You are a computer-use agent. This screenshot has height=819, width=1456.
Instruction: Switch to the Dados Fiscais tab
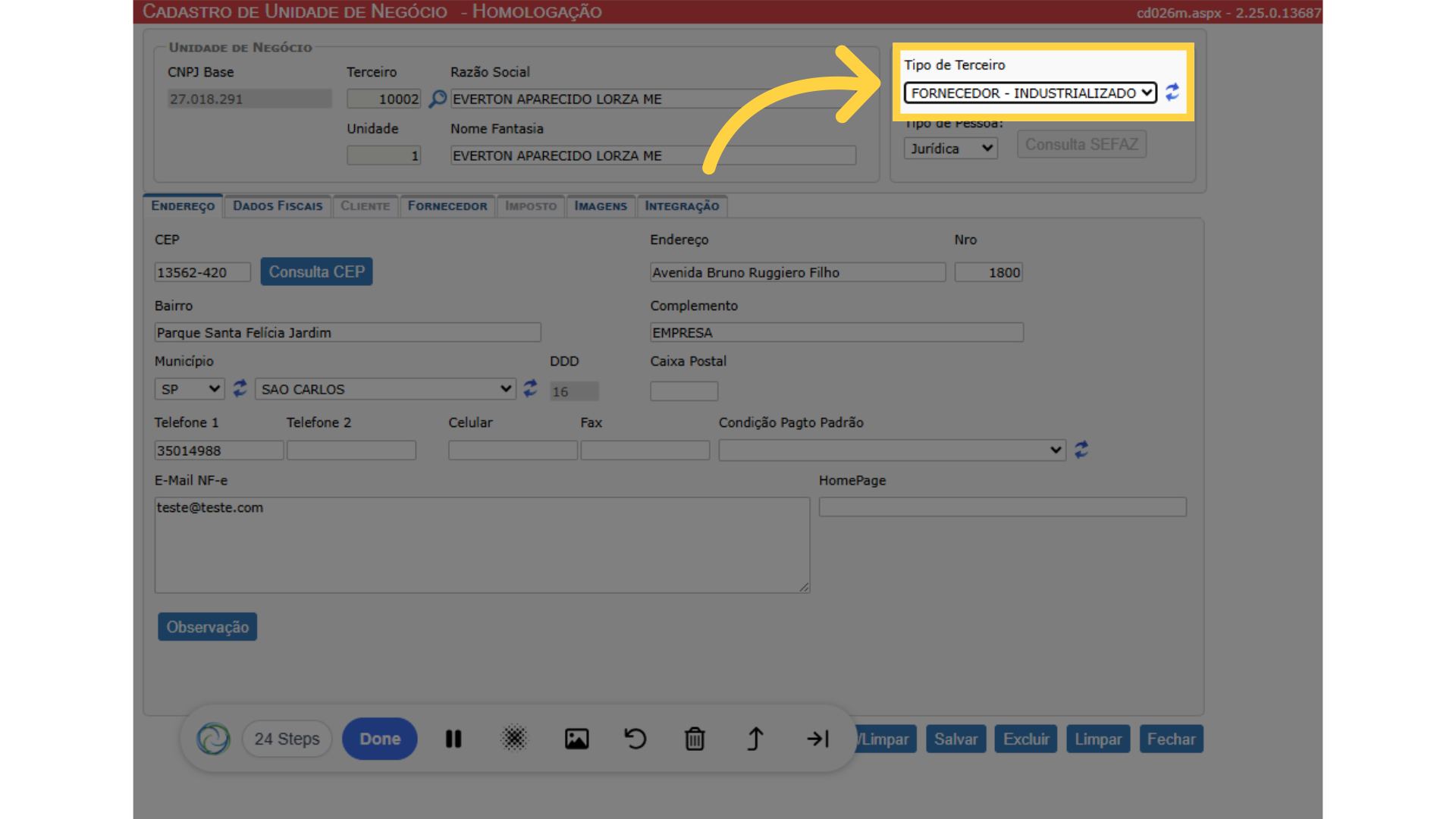pyautogui.click(x=278, y=206)
